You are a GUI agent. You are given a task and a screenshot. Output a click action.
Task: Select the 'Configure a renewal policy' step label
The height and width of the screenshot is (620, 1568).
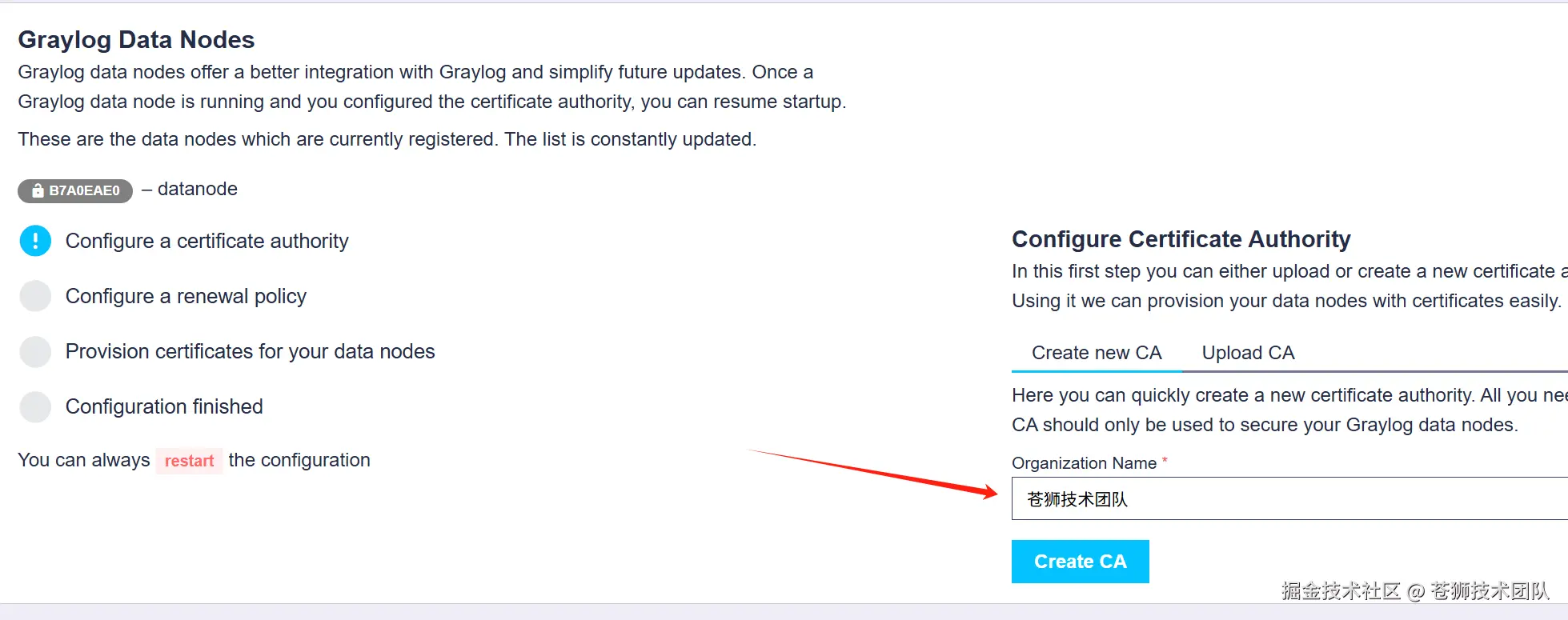pos(186,296)
